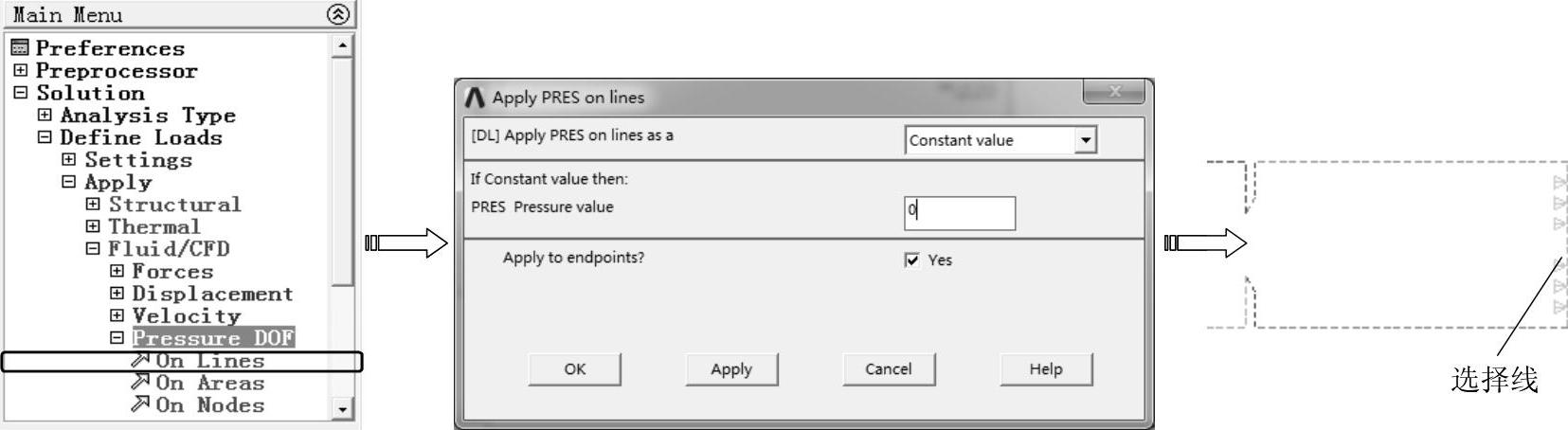1568x430 pixels.
Task: Expand the Velocity tree node
Action: point(117,315)
